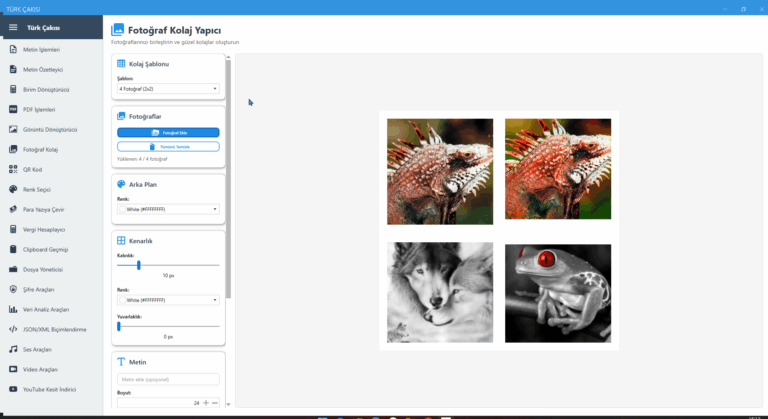Click the Tümünü Temizle button
Viewport: 768px width, 419px height.
[x=168, y=146]
